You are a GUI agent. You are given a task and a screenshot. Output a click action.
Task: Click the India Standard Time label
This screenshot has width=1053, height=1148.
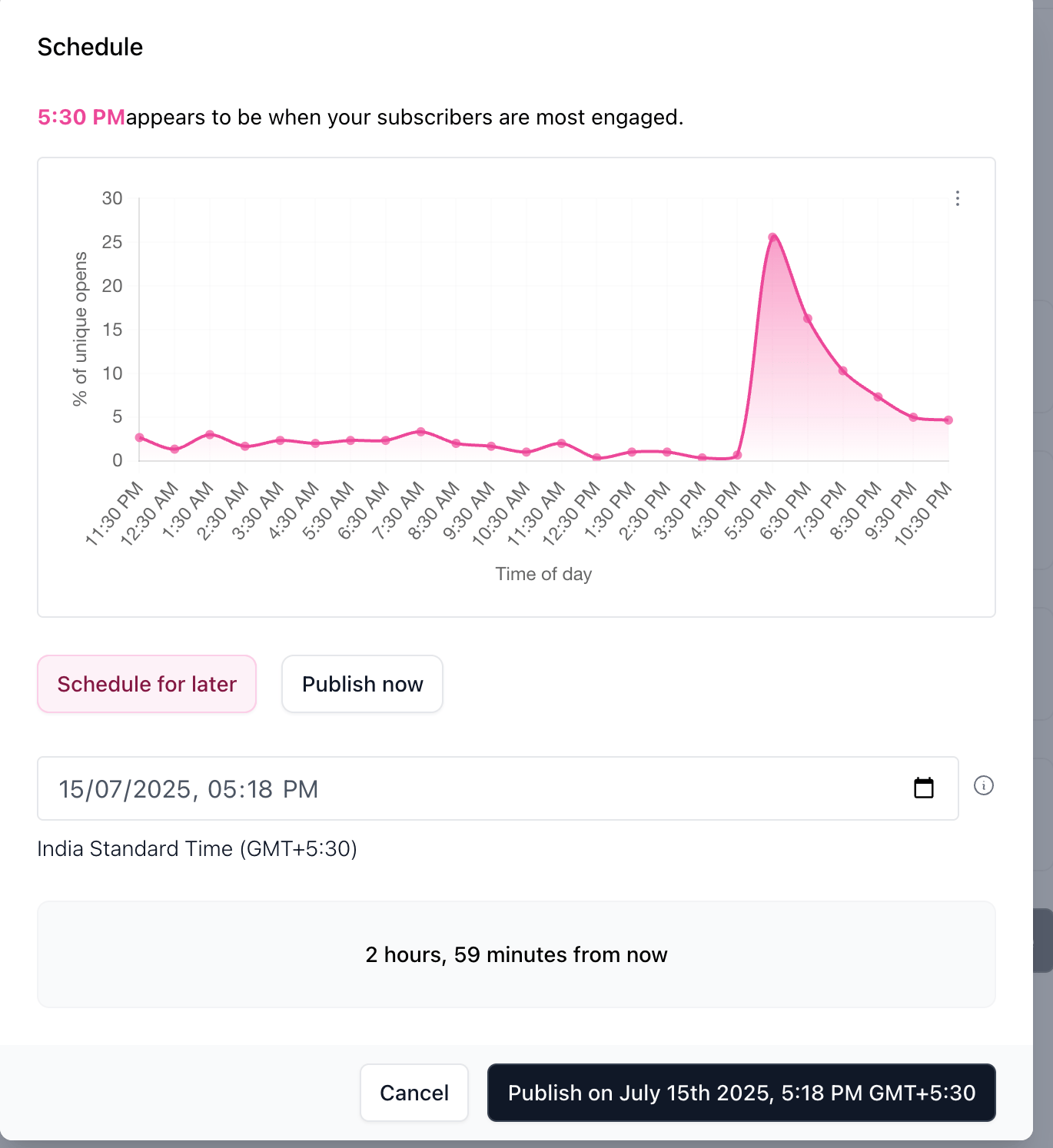pyautogui.click(x=197, y=848)
